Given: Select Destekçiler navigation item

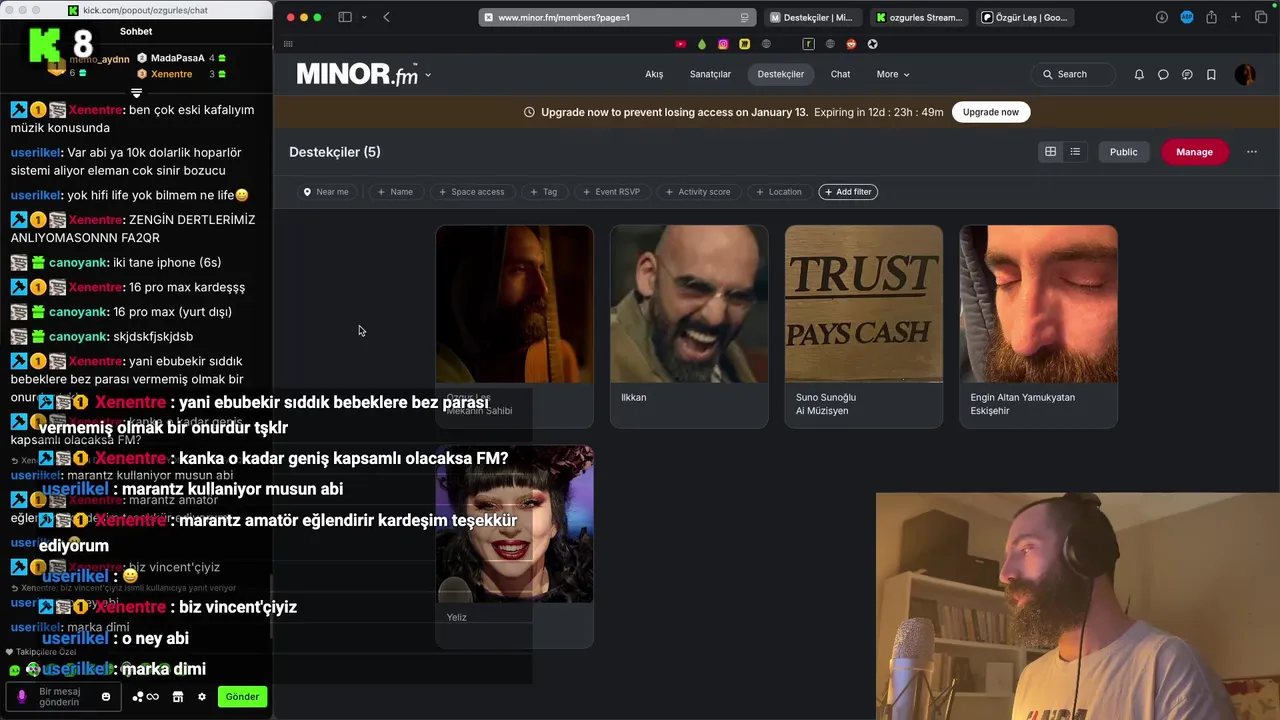Looking at the screenshot, I should [781, 74].
